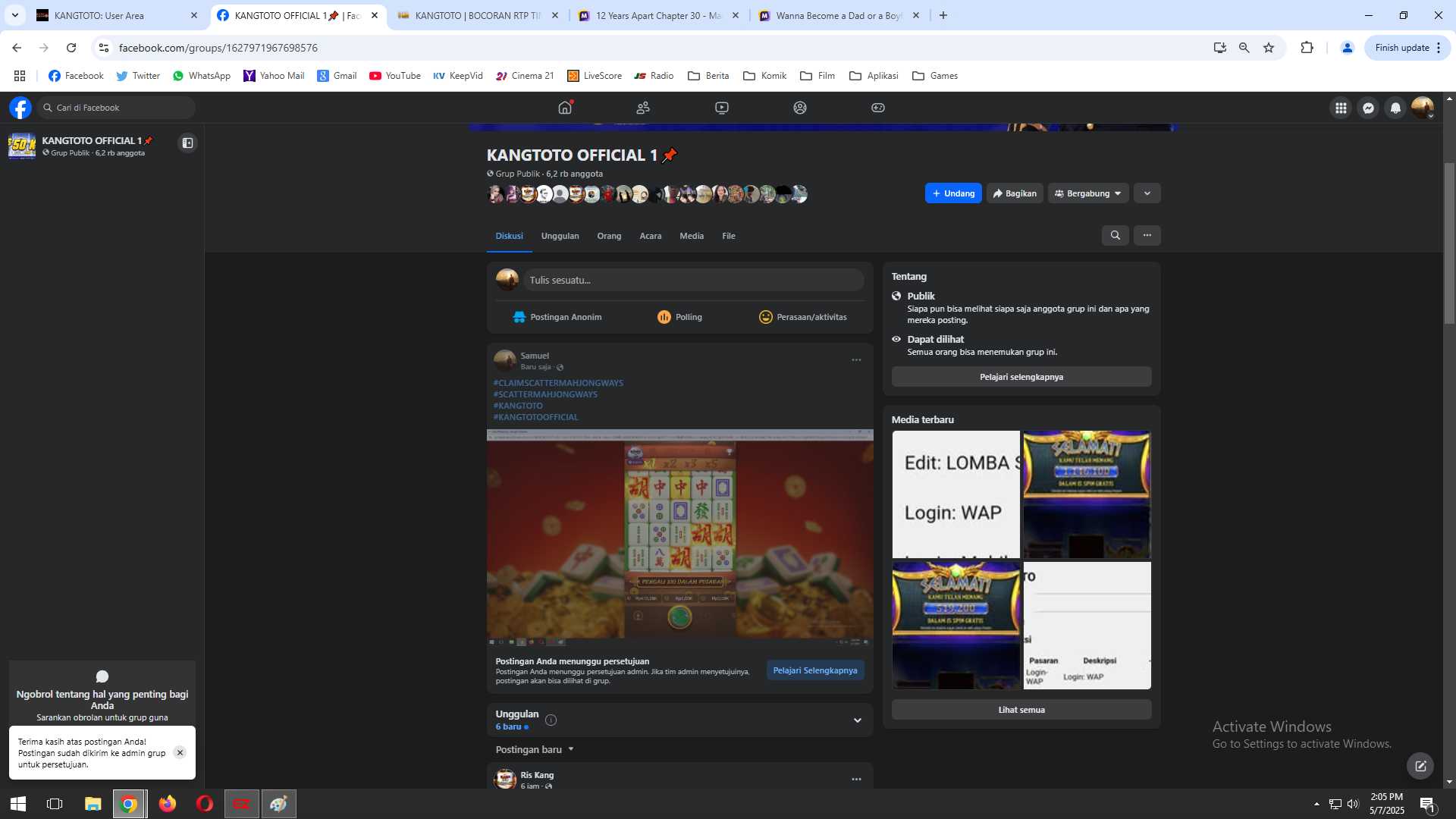Switch to Orang tab
This screenshot has height=819, width=1456.
[609, 236]
